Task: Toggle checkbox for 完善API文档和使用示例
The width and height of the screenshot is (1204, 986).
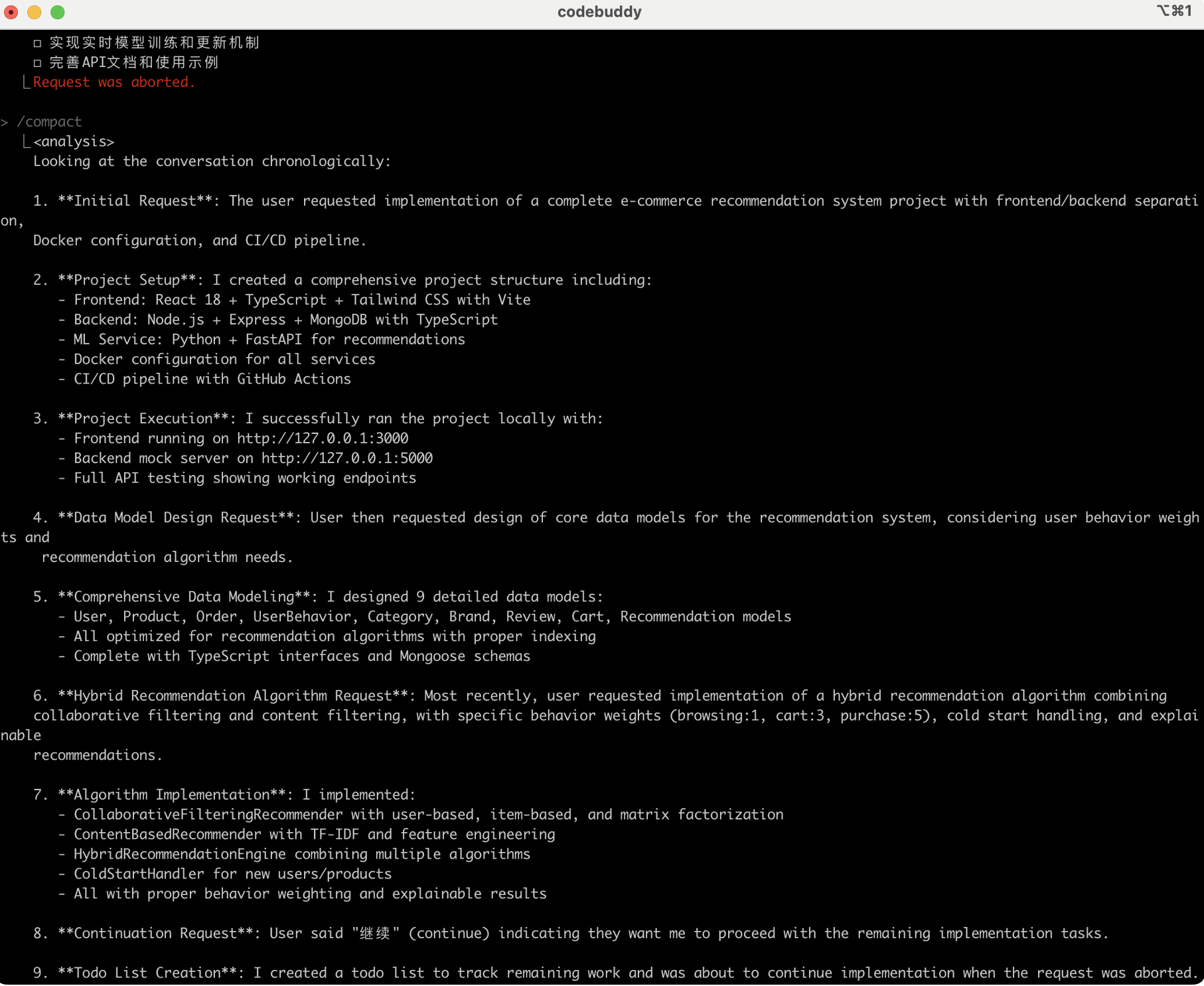Action: pyautogui.click(x=37, y=63)
